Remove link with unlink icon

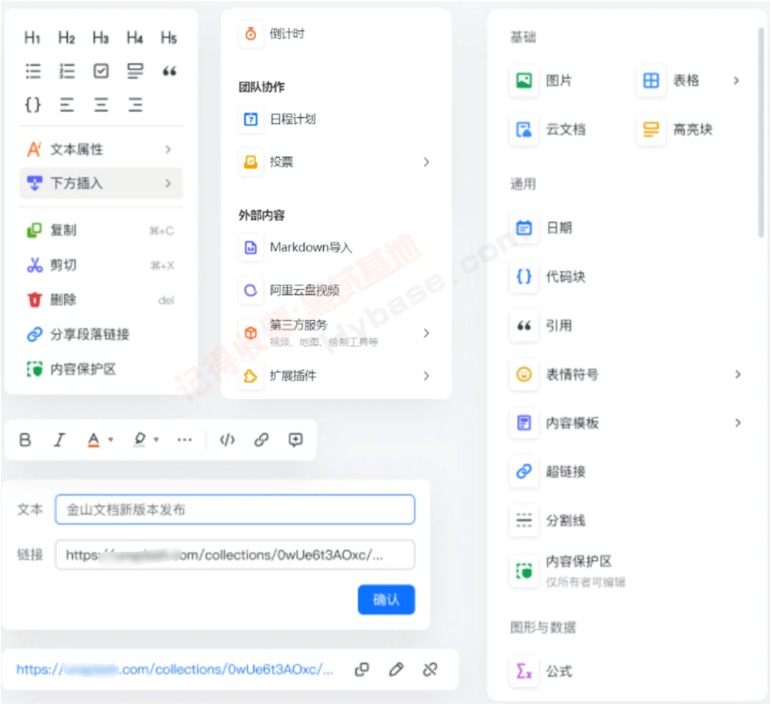[x=430, y=669]
